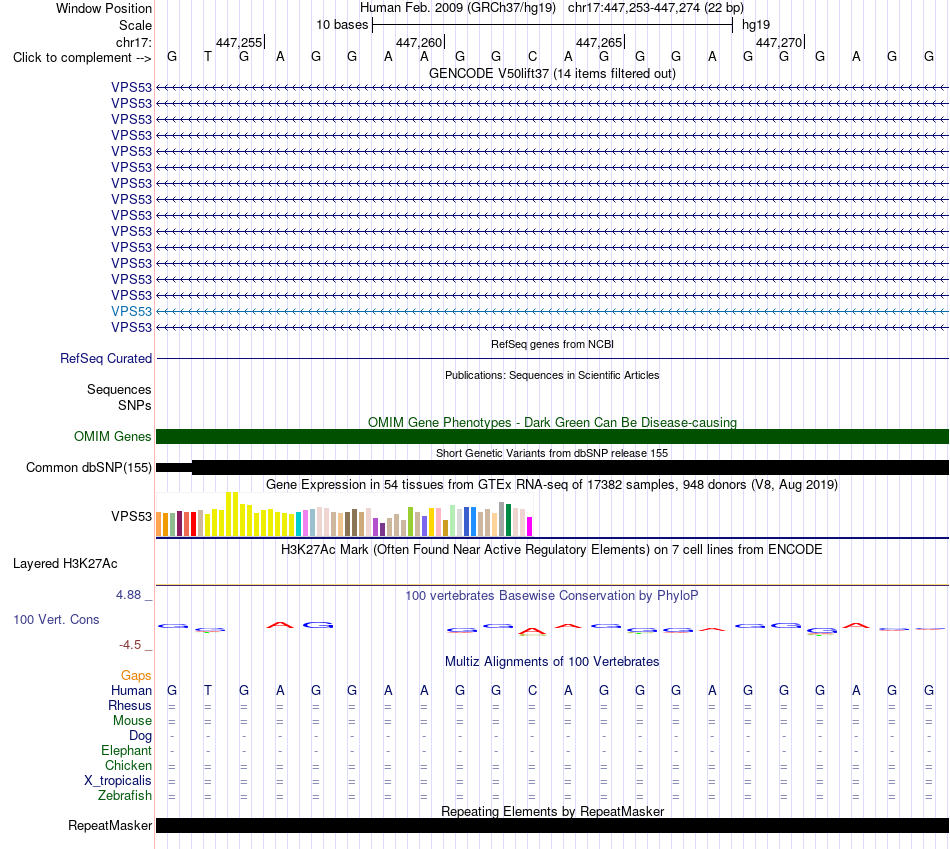The image size is (950, 849).
Task: Click the black dbSNP variant bar
Action: (x=552, y=467)
